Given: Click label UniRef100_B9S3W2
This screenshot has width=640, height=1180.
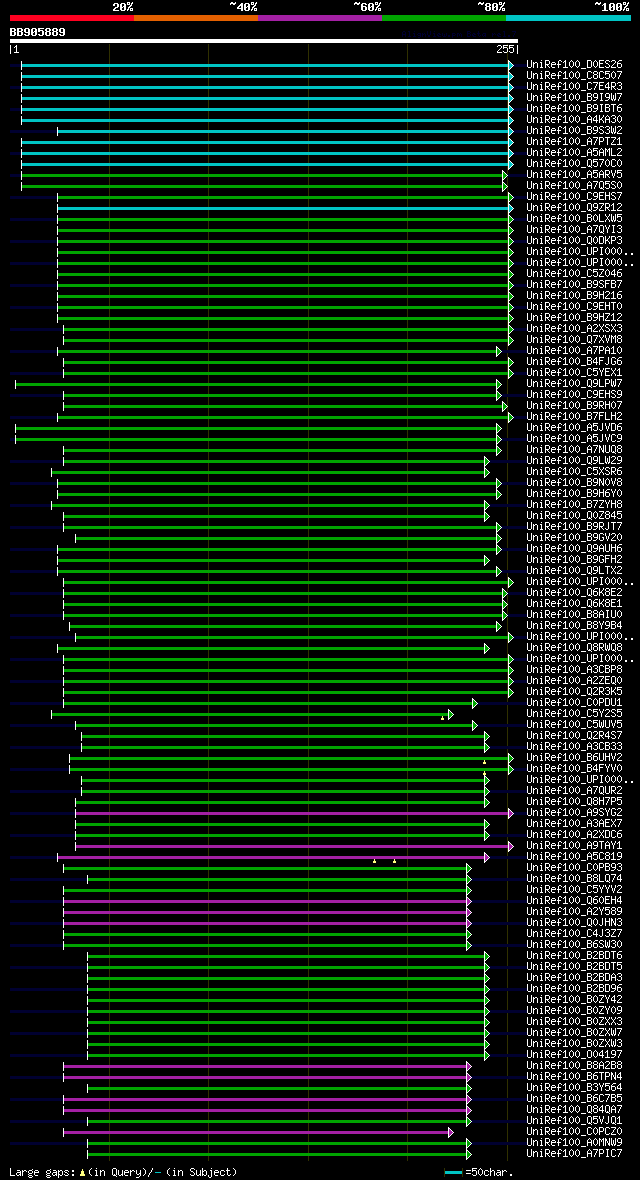Looking at the screenshot, I should [x=574, y=131].
